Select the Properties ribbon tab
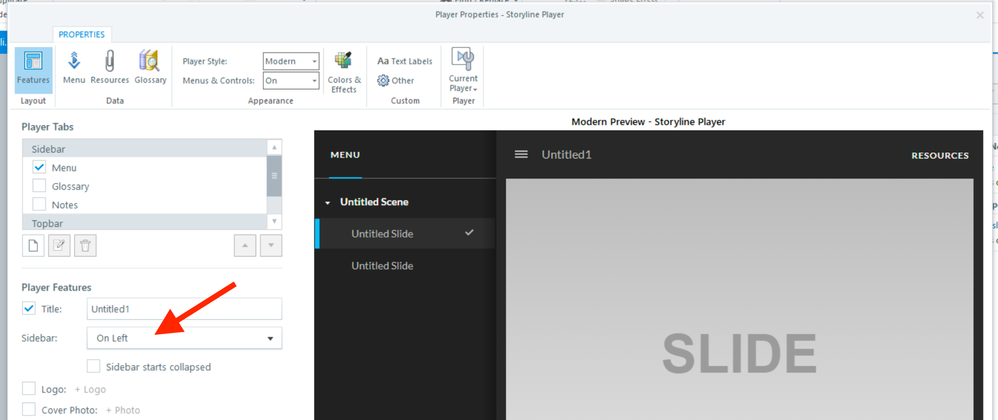 click(x=81, y=34)
